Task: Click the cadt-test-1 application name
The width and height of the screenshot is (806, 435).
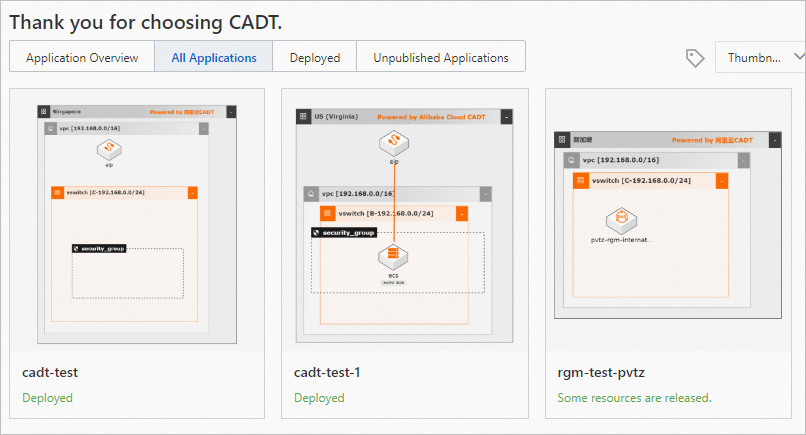Action: click(x=327, y=372)
